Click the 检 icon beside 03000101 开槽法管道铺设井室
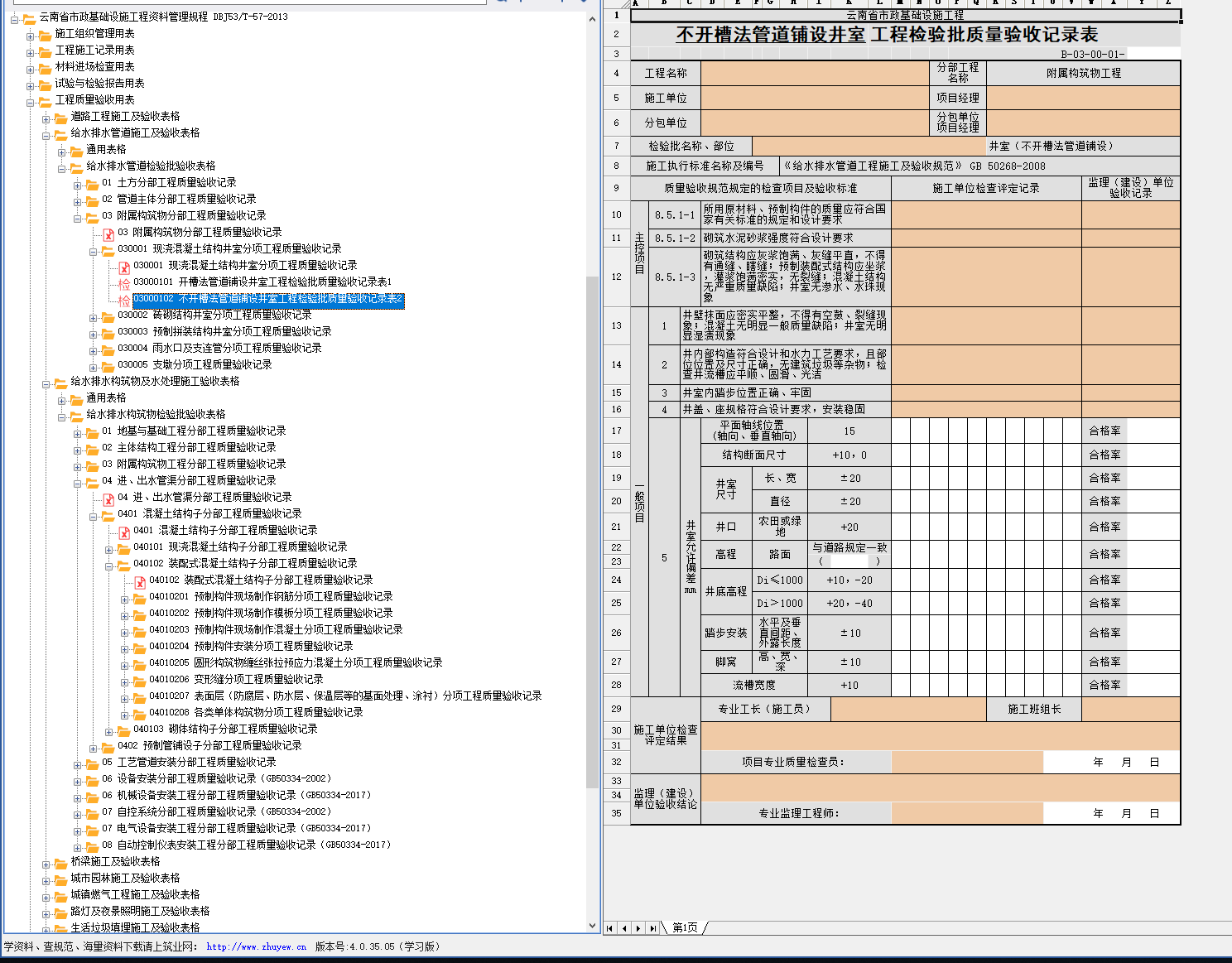Viewport: 1232px width, 963px height. click(x=124, y=283)
